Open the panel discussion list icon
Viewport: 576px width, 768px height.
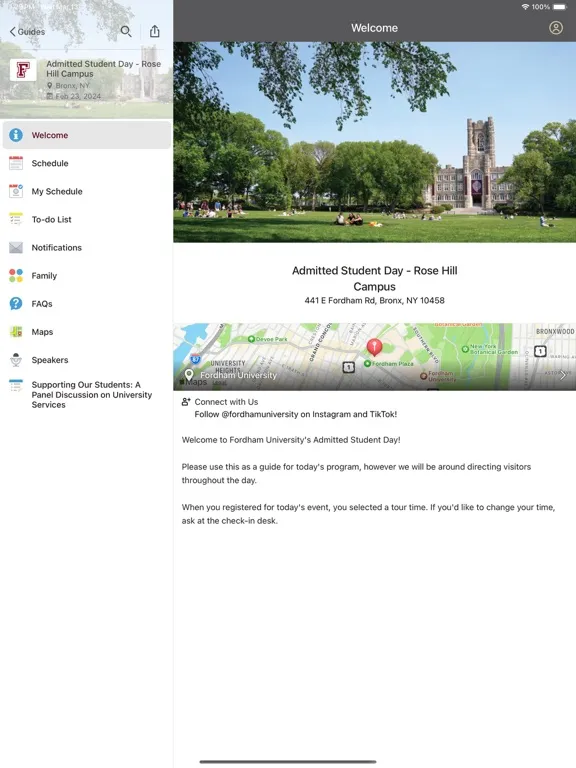pyautogui.click(x=16, y=385)
